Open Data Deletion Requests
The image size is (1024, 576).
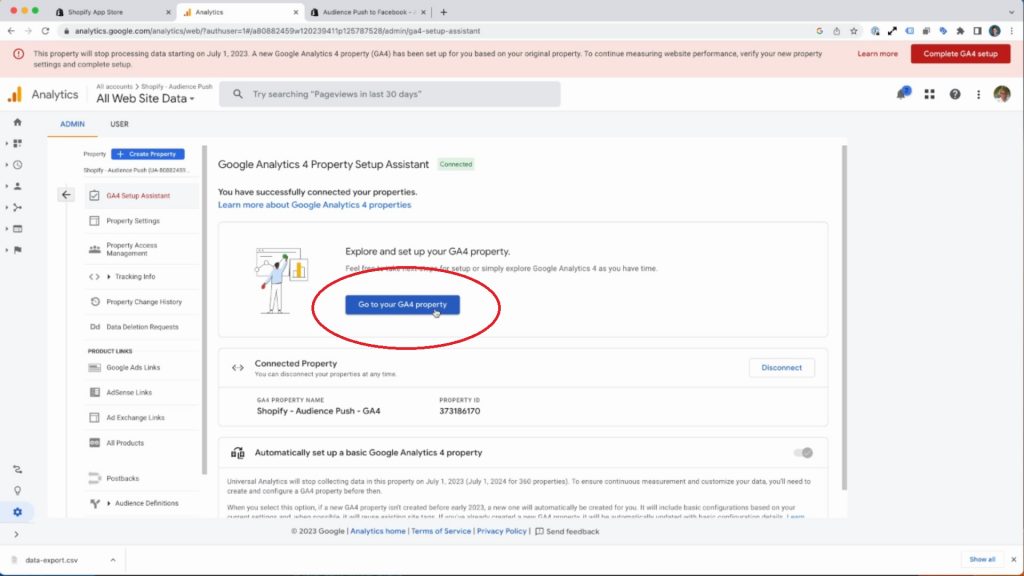(x=142, y=327)
